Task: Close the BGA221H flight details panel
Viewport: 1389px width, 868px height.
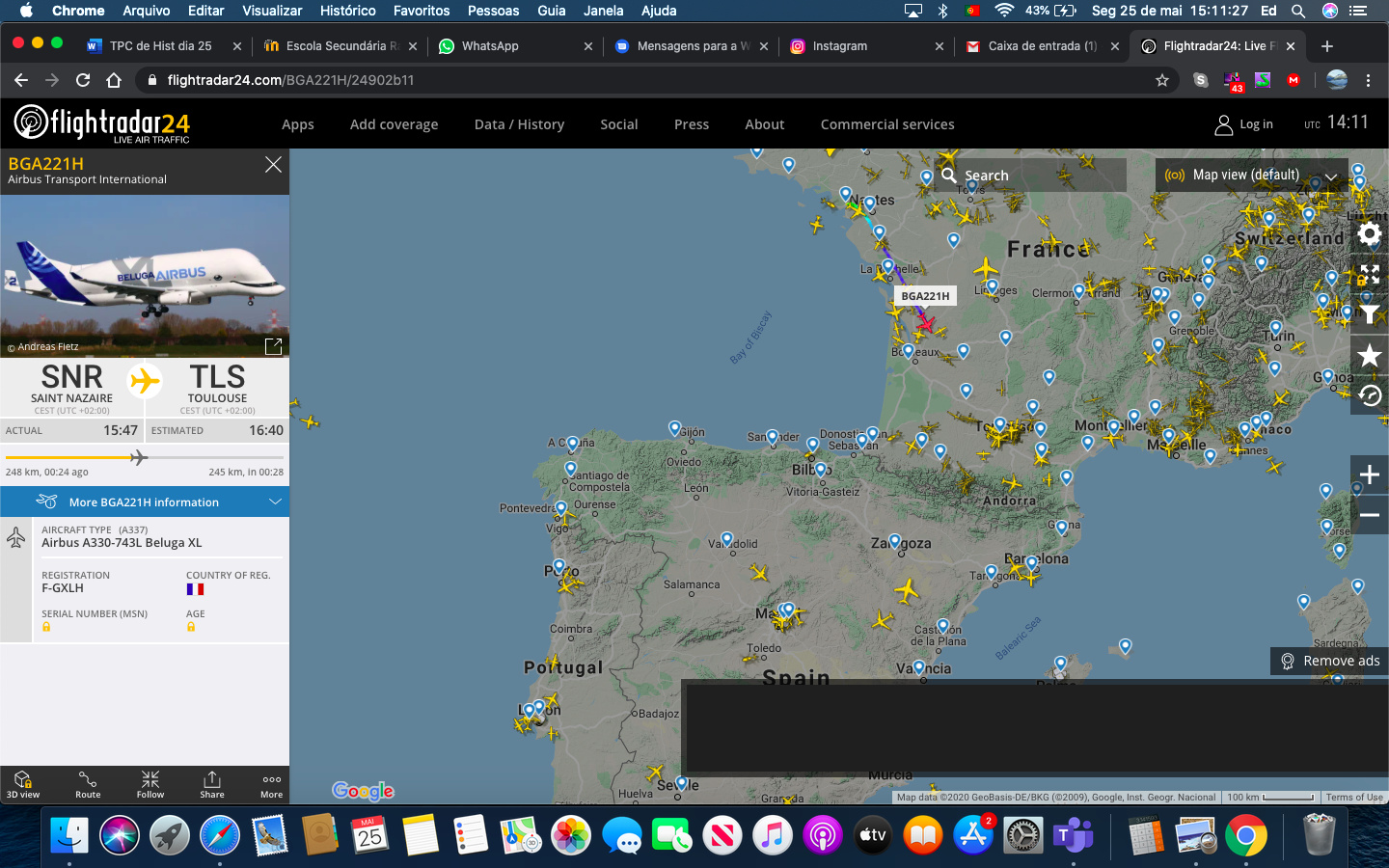Action: tap(274, 165)
